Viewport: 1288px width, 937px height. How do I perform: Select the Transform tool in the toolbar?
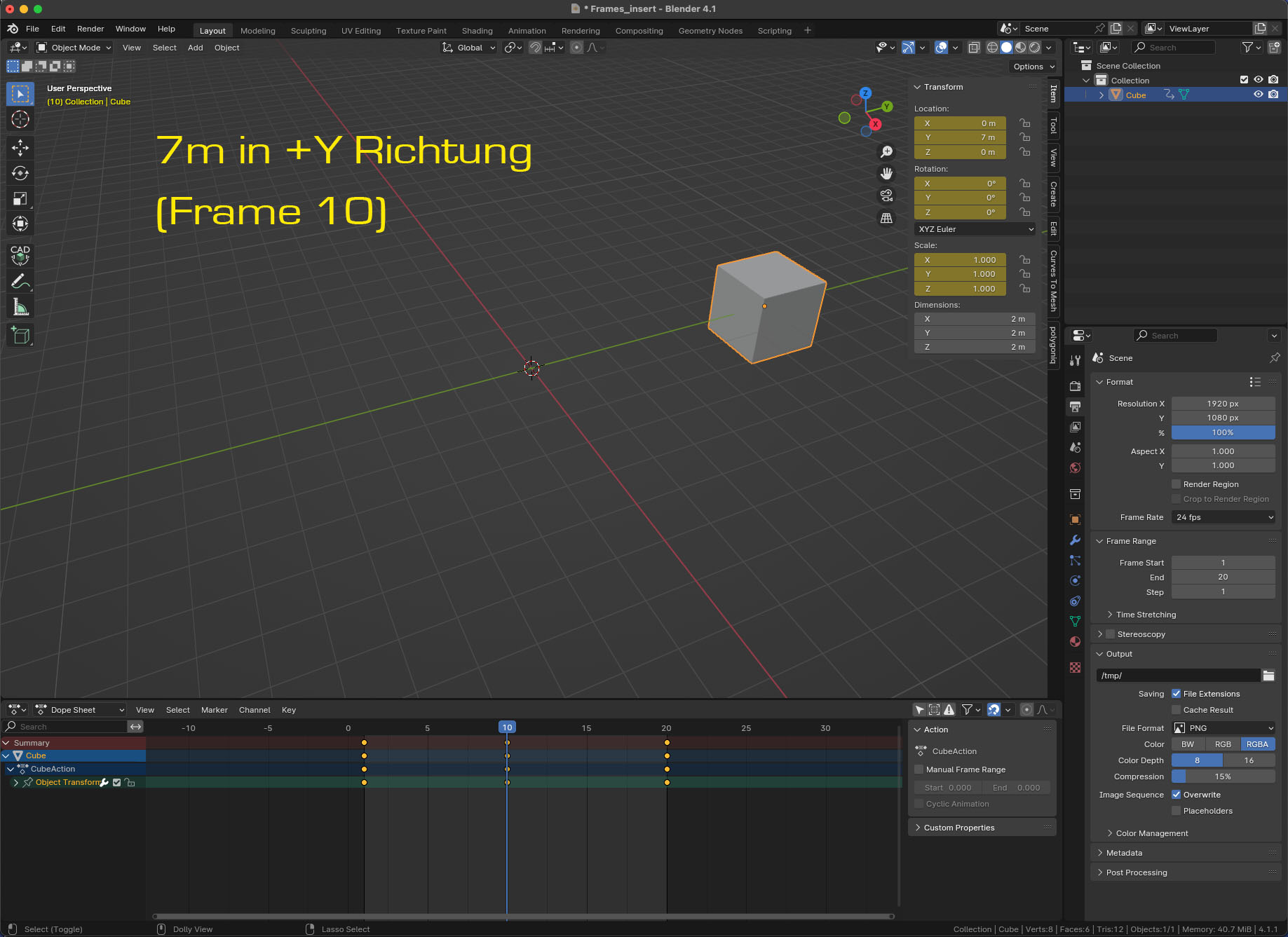(x=20, y=224)
